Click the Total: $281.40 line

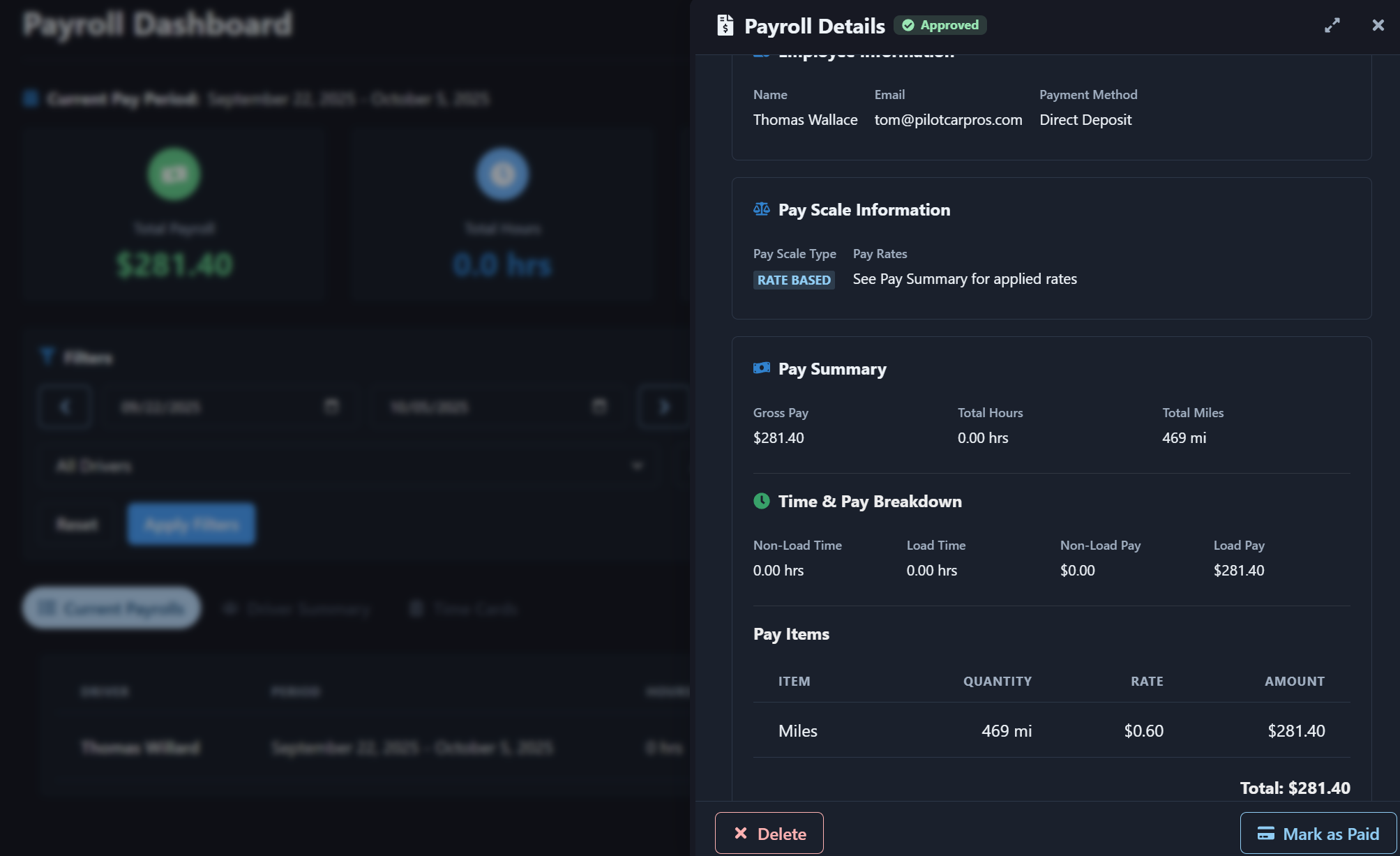click(1295, 788)
